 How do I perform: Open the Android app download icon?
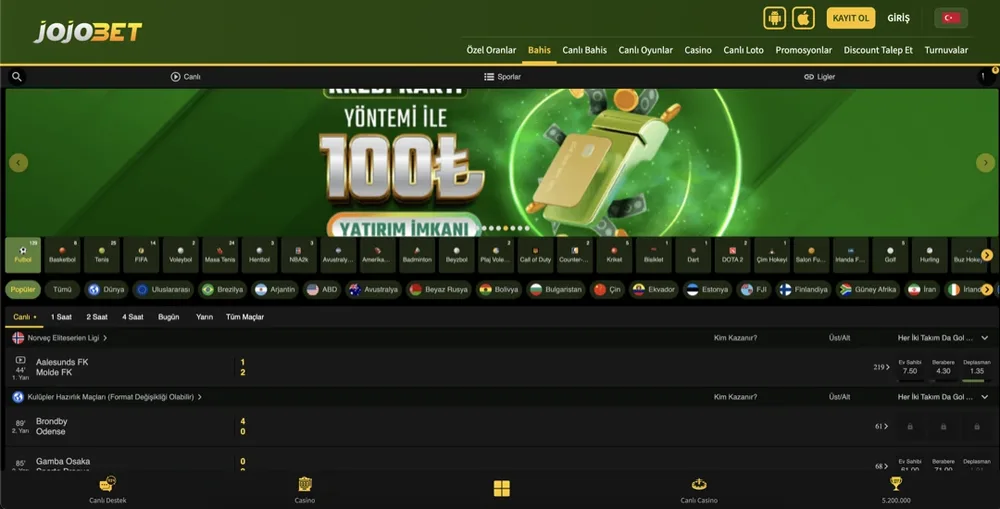[x=774, y=18]
